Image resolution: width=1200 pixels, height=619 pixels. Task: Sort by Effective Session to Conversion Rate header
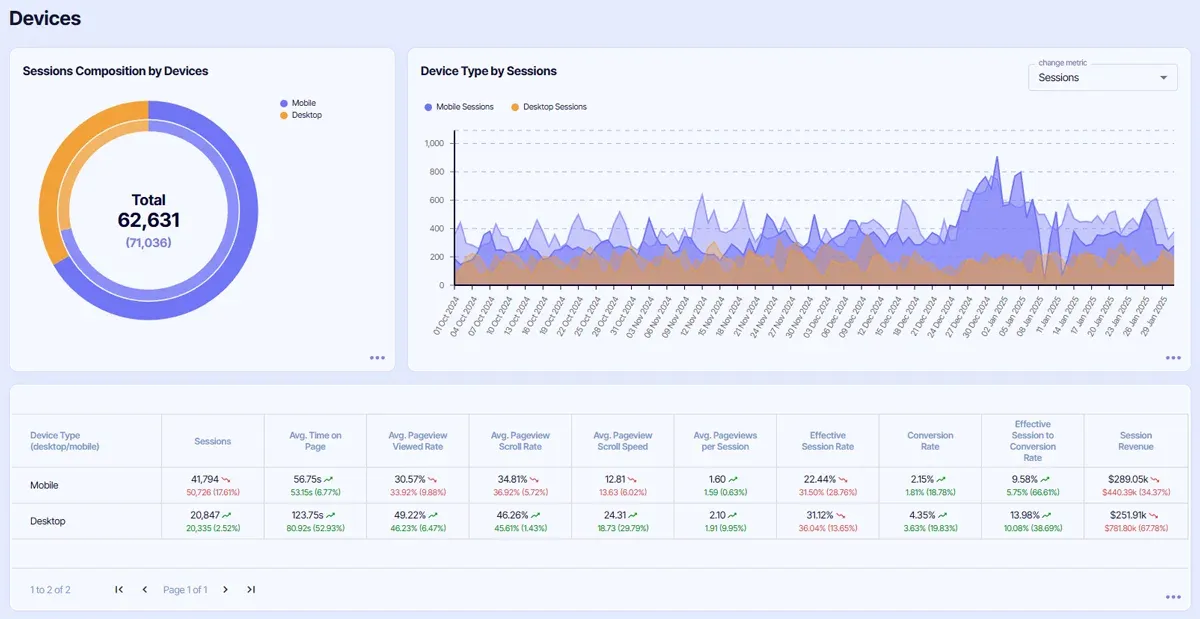1033,441
